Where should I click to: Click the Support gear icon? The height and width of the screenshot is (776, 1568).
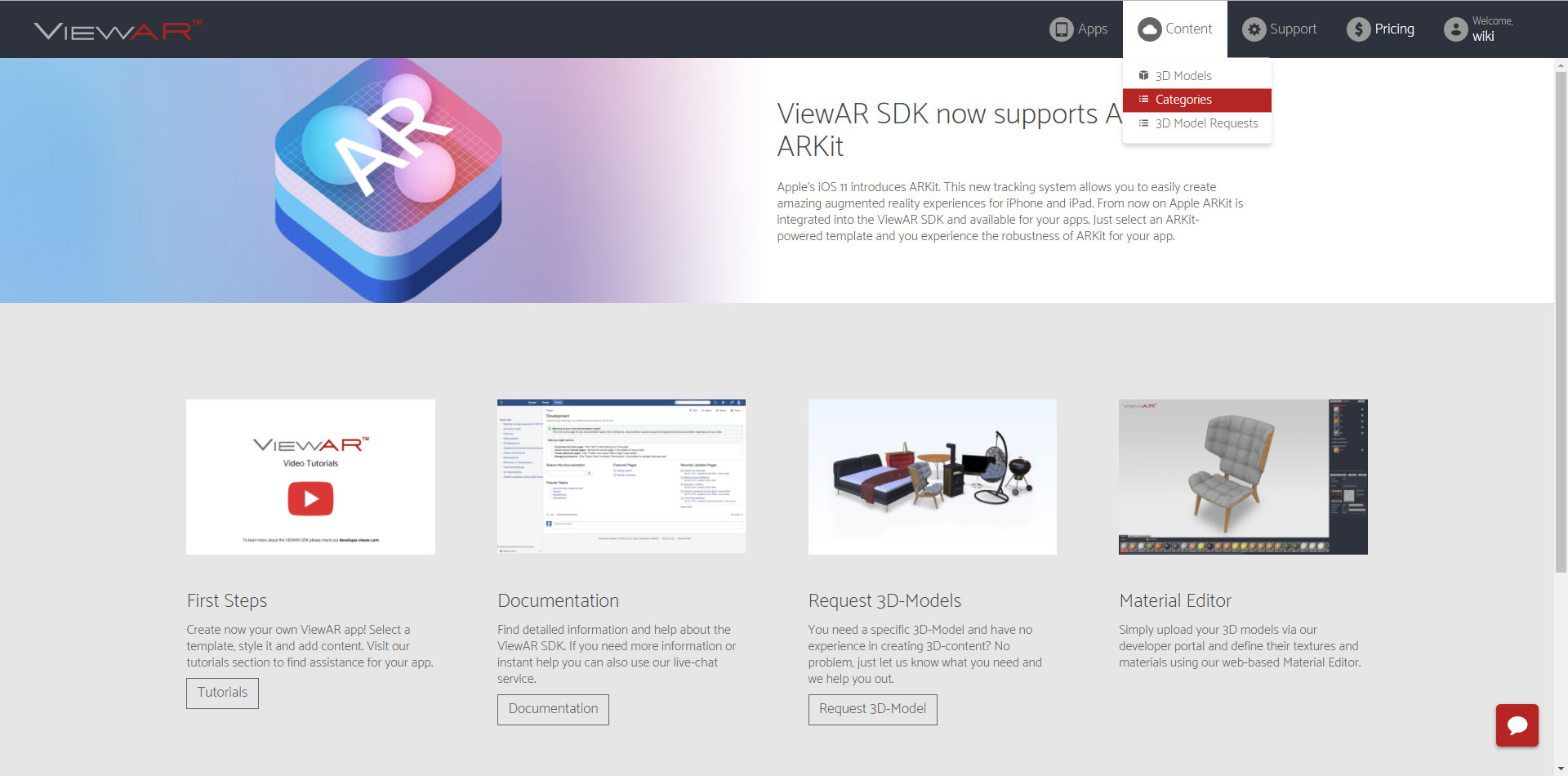1254,29
